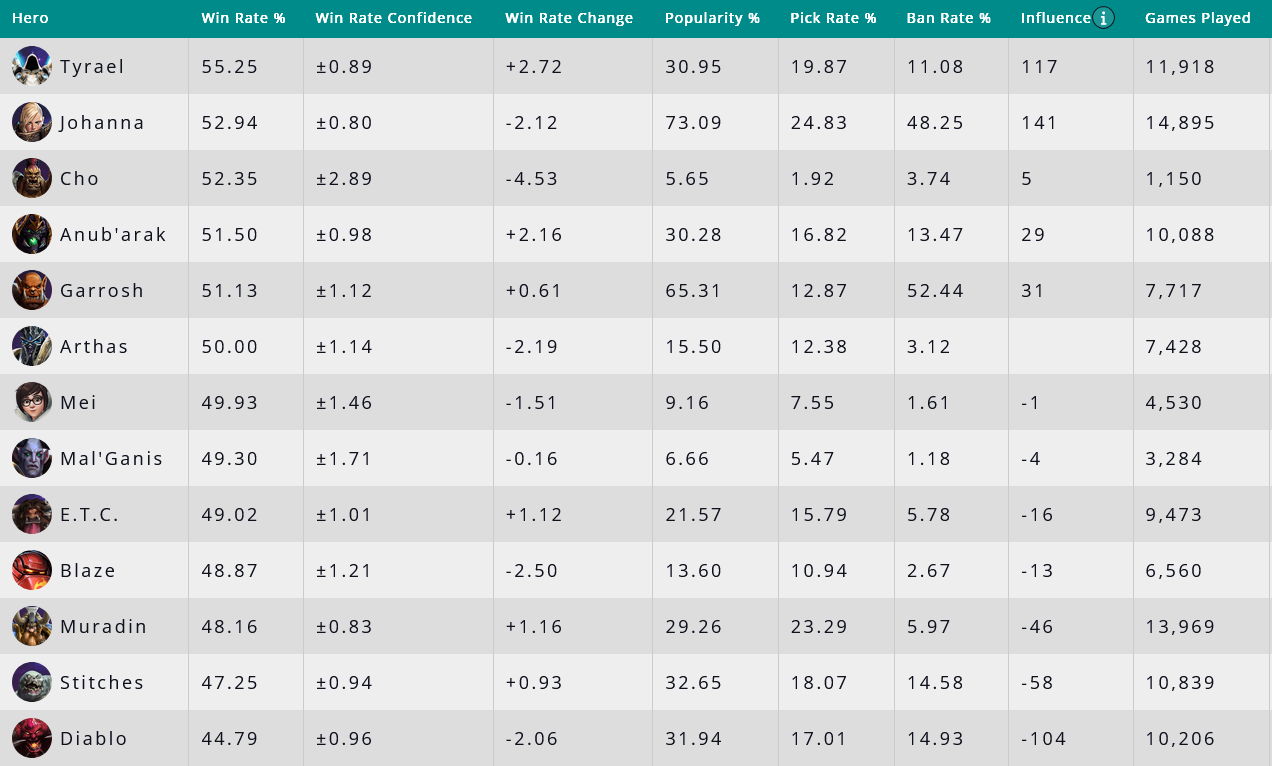Image resolution: width=1272 pixels, height=766 pixels.
Task: Open the Arthas hero name link
Action: click(x=94, y=347)
